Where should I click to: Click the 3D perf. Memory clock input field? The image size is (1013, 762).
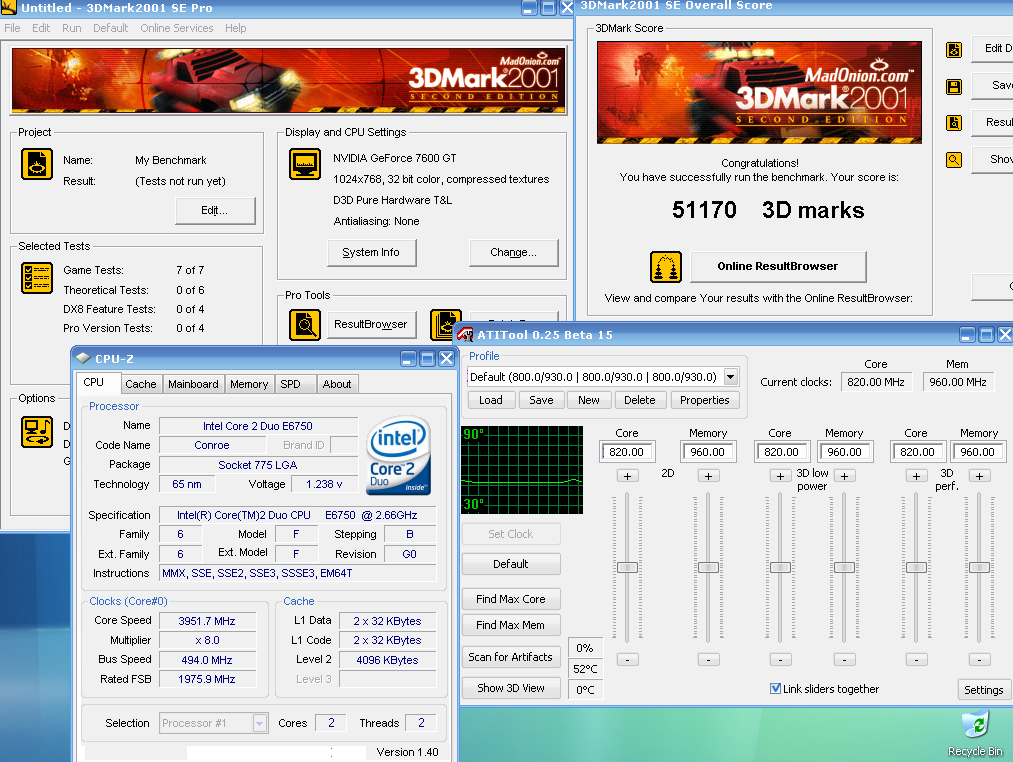(x=978, y=452)
